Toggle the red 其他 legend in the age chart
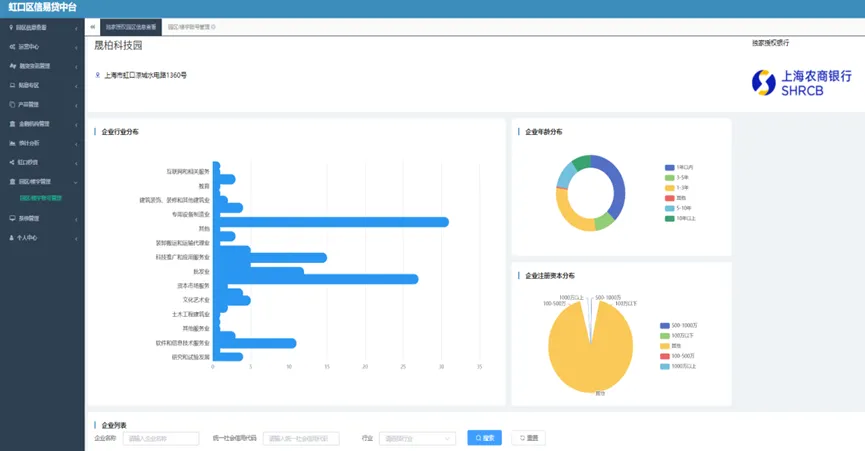Image resolution: width=865 pixels, height=451 pixels. [675, 198]
